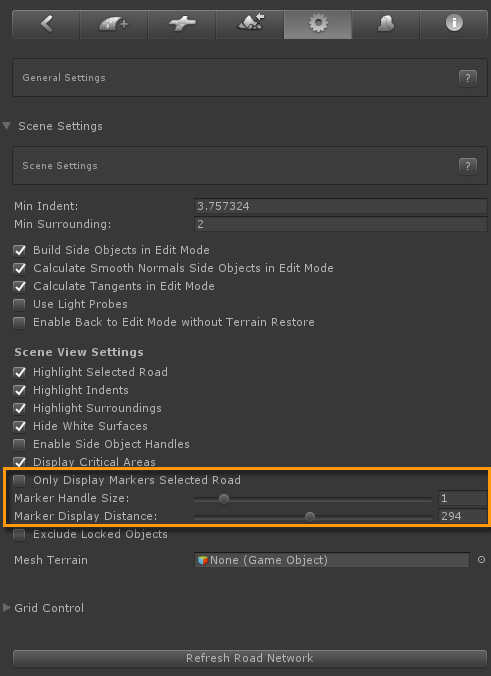Select the gear settings tab icon

318,24
